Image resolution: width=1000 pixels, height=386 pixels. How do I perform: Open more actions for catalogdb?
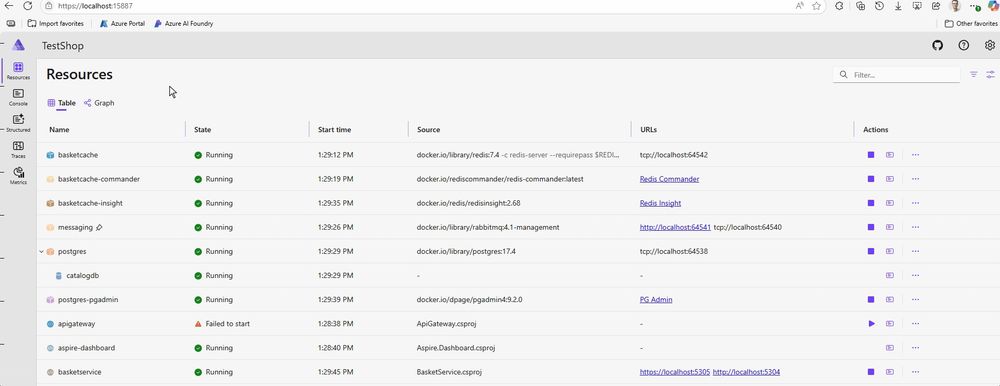(915, 276)
